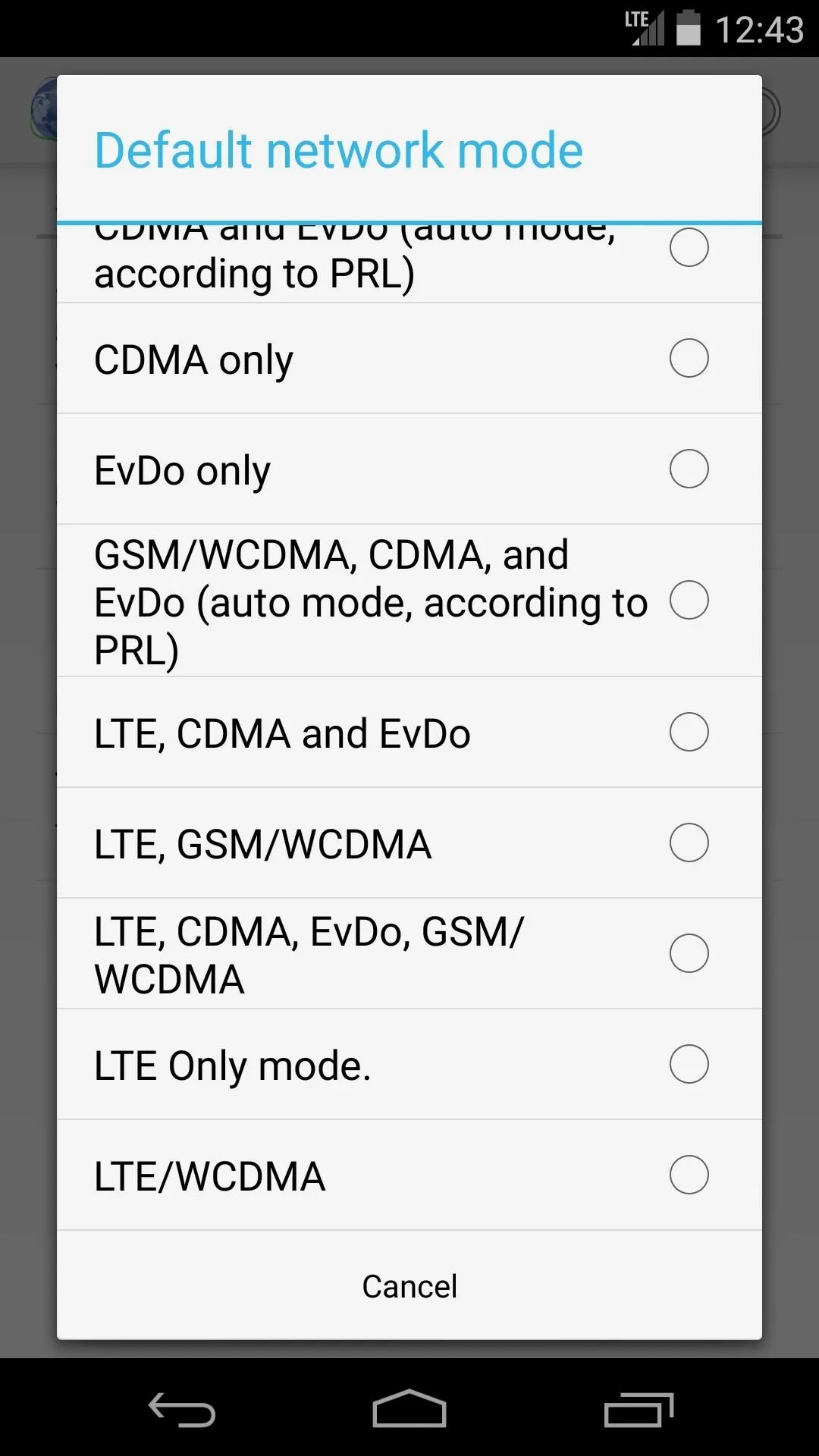Tap the Android home navigation icon
This screenshot has height=1456, width=819.
409,1408
